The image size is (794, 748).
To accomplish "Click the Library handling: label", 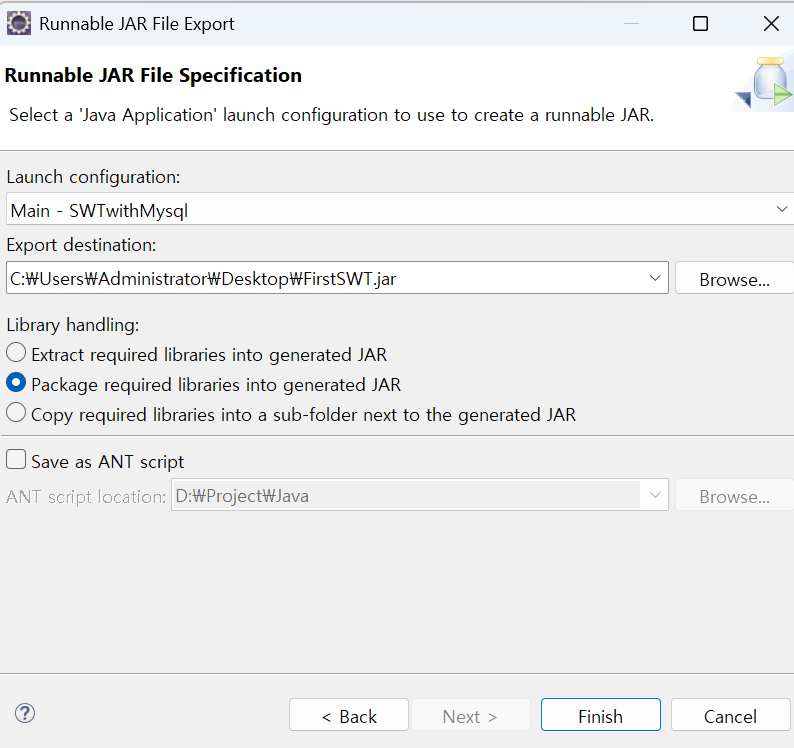I will (73, 325).
